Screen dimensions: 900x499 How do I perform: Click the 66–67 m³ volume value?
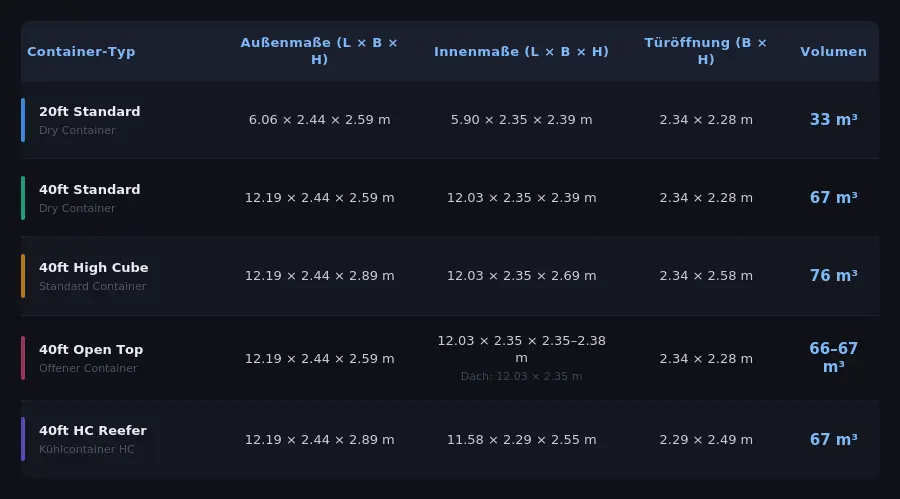(833, 358)
